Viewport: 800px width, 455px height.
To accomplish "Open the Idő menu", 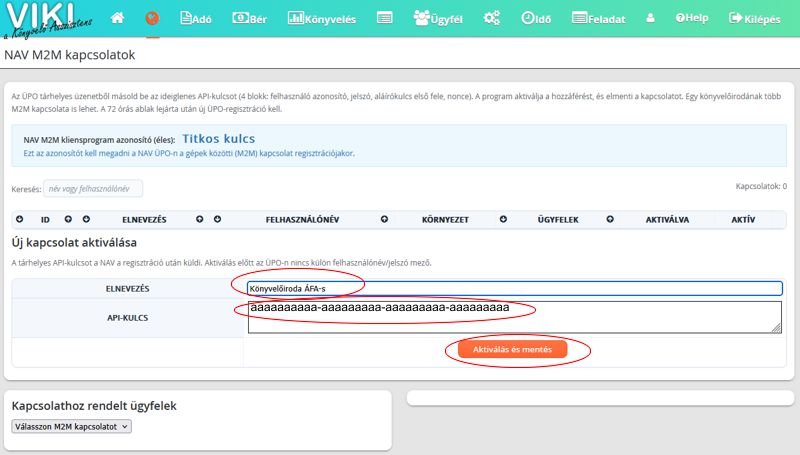I will pos(536,18).
